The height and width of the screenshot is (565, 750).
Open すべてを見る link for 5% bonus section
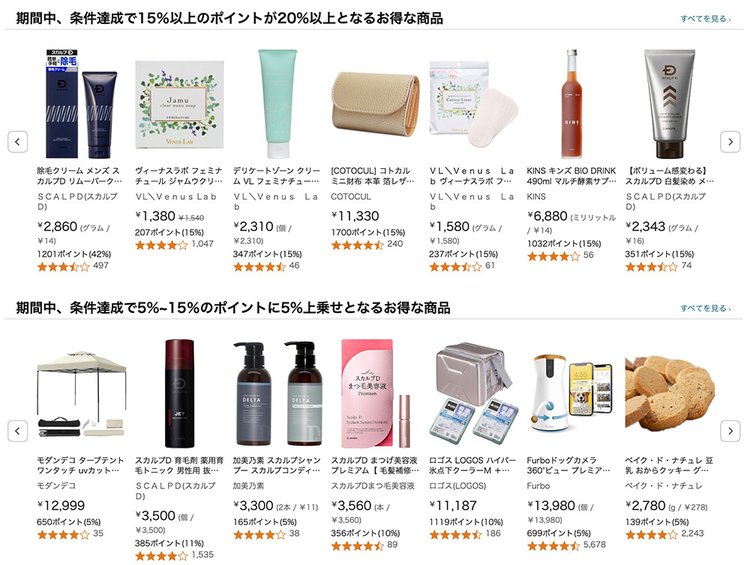[706, 308]
